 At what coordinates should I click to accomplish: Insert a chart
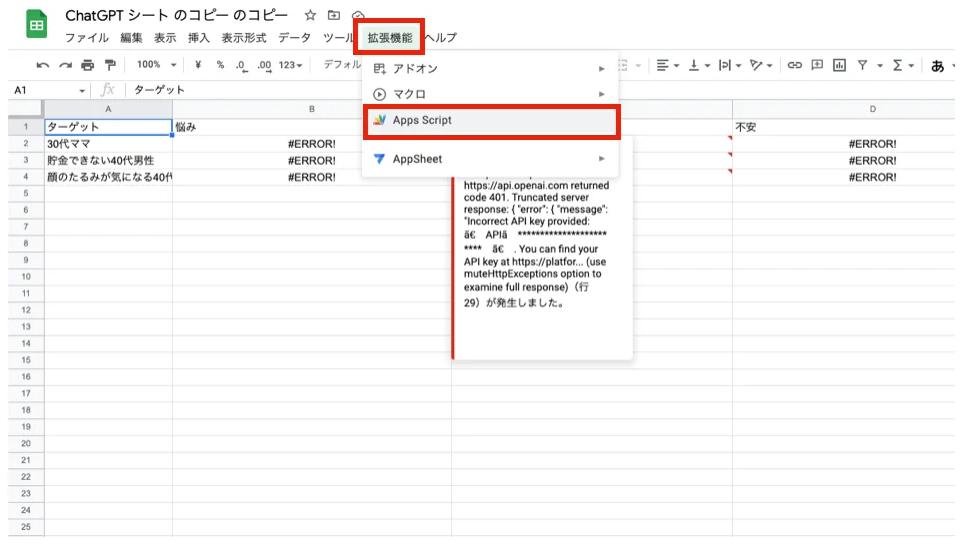(x=839, y=65)
